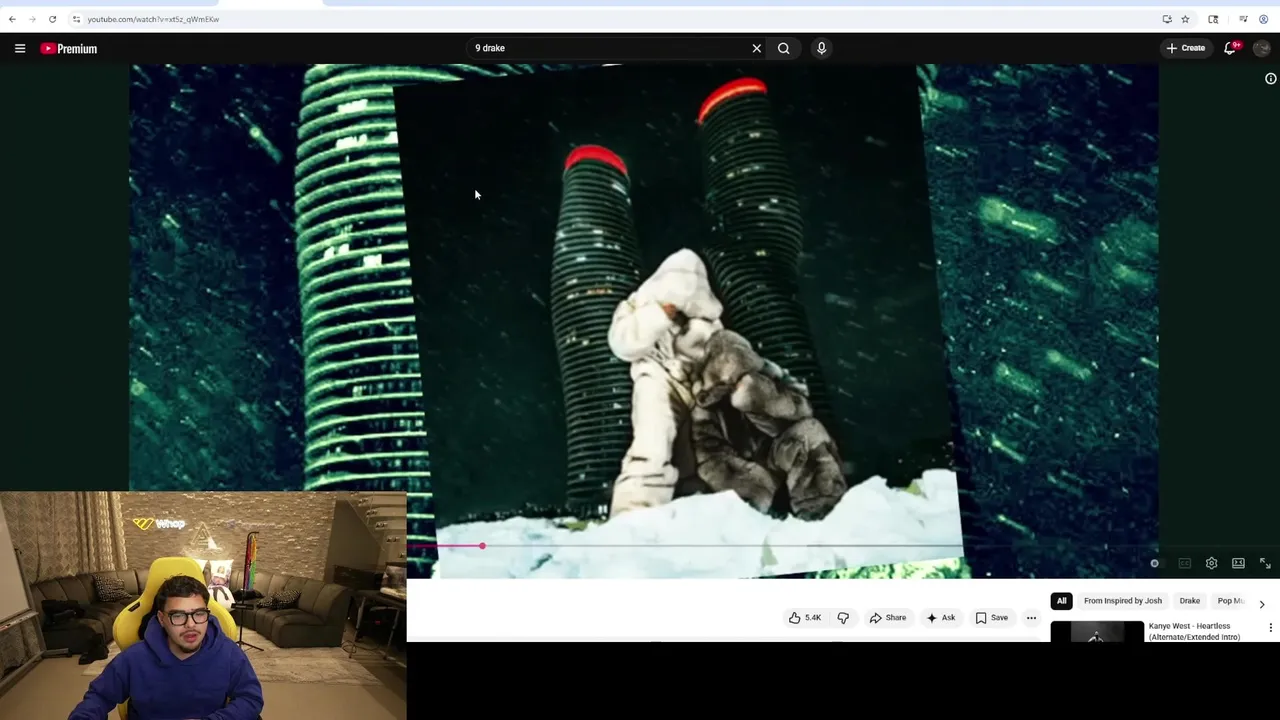Select the All filter chip

pos(1062,601)
